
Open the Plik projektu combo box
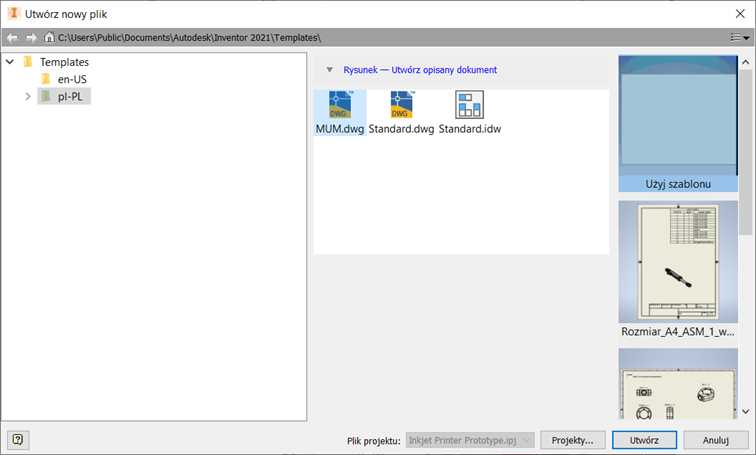point(469,439)
